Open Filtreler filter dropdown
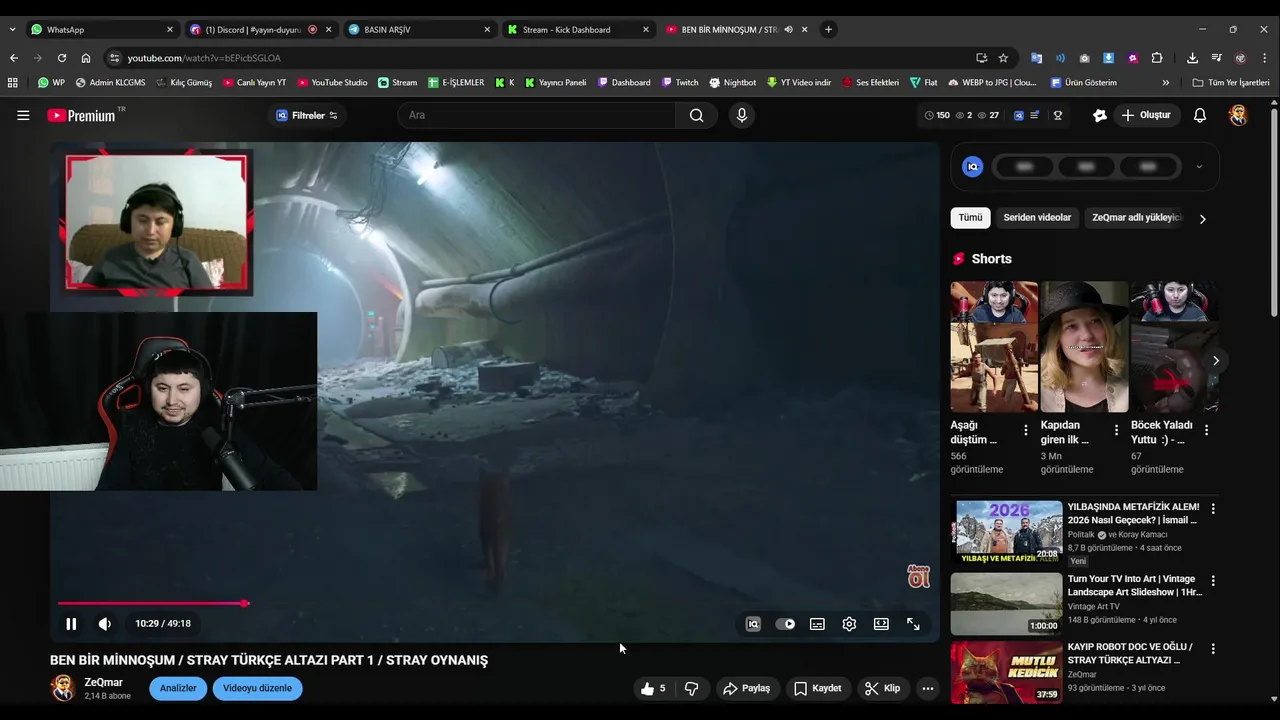Screen dimensions: 1280x720 click(x=307, y=115)
